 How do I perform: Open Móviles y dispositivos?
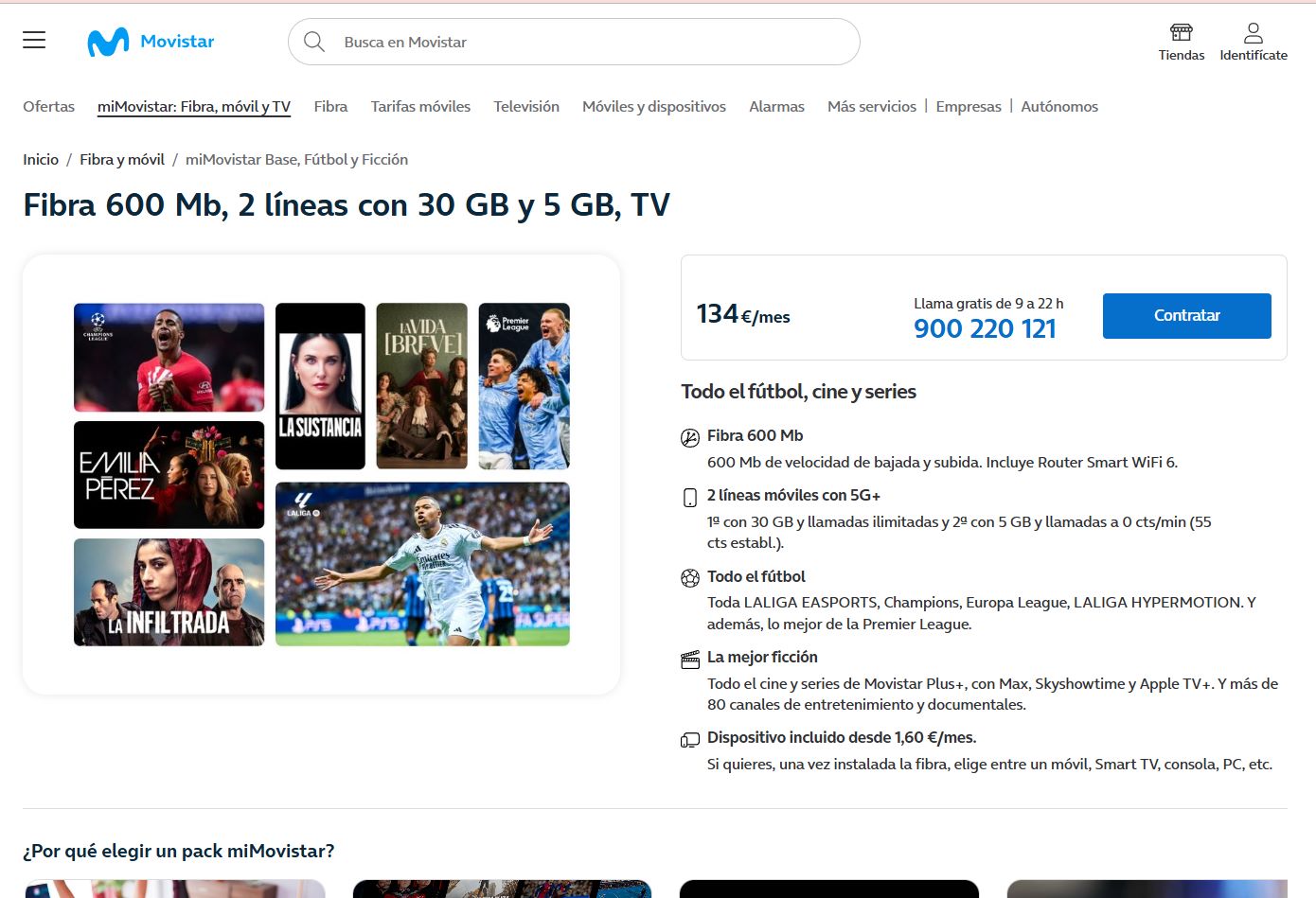654,106
